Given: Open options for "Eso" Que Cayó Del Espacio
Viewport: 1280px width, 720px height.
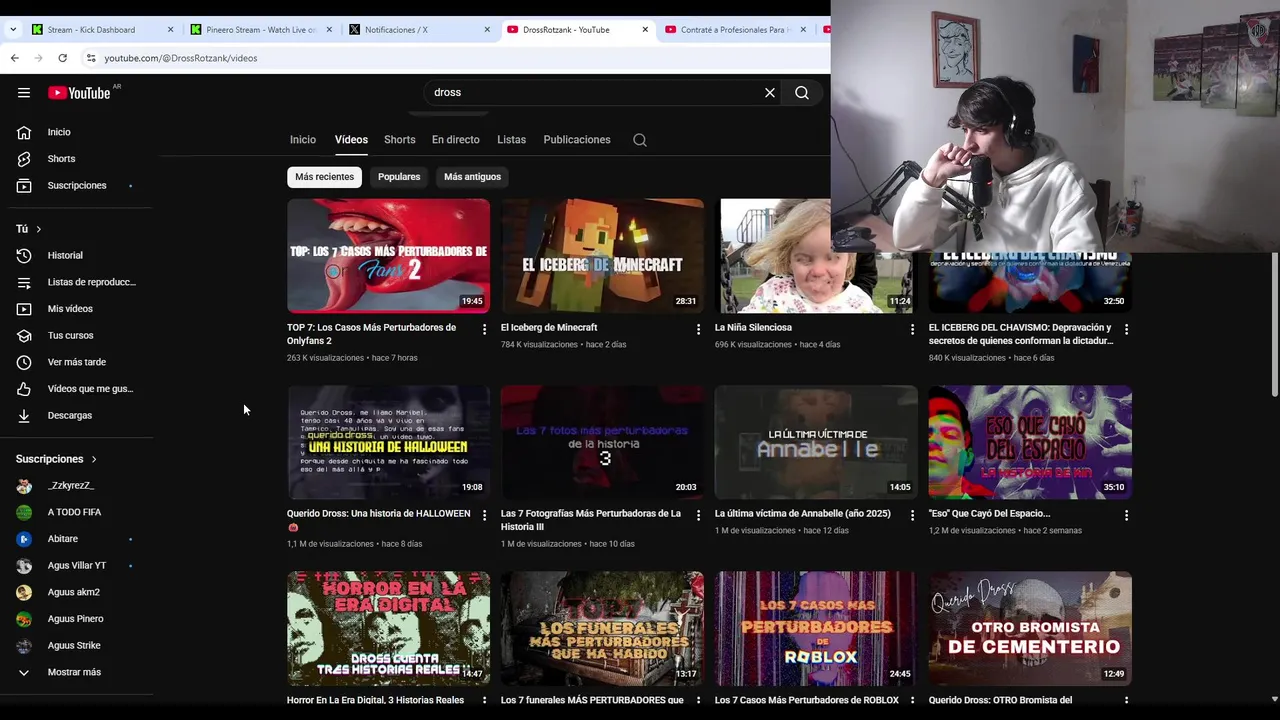Looking at the screenshot, I should tap(1126, 515).
